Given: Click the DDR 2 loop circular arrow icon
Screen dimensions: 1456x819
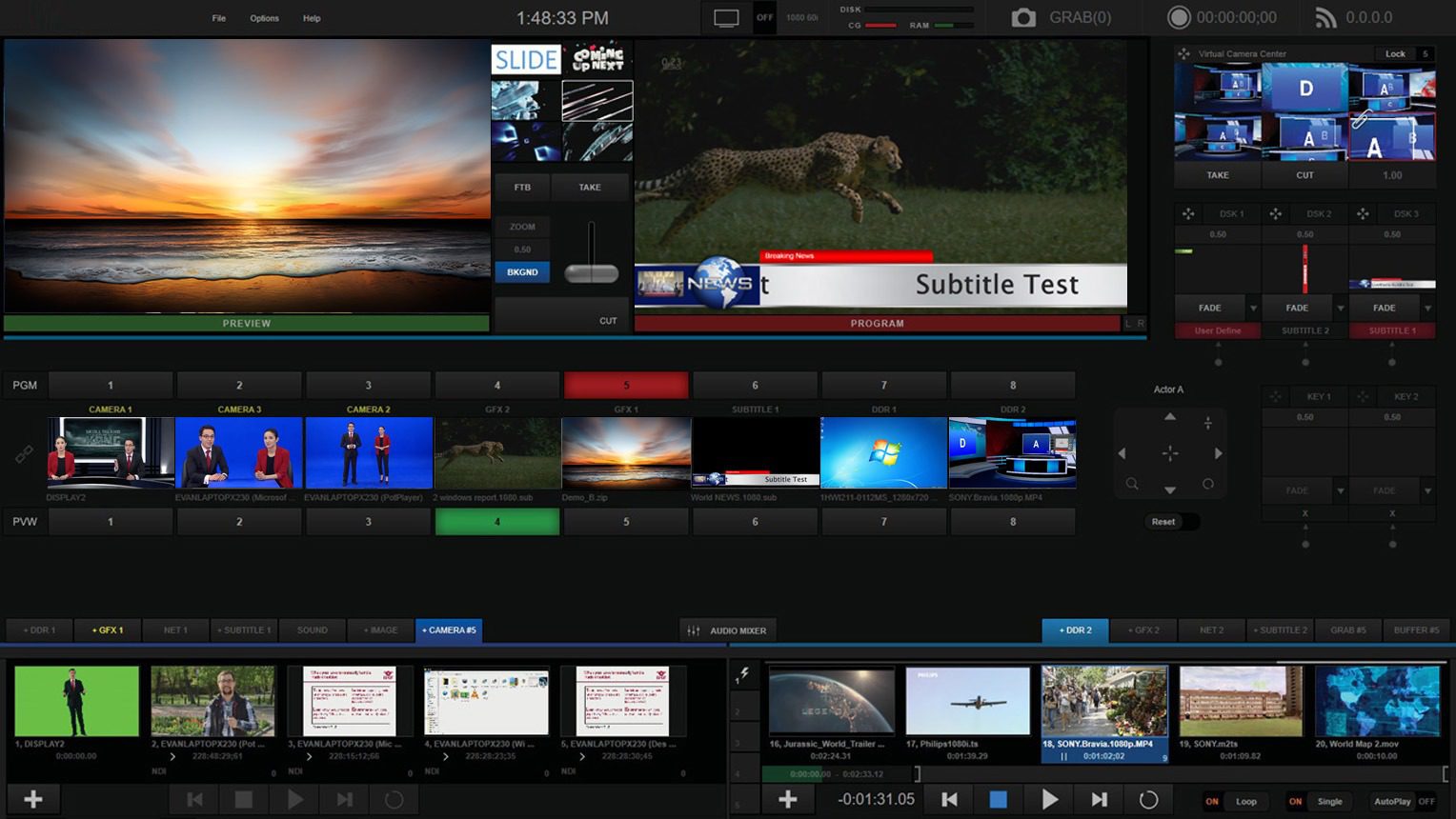Looking at the screenshot, I should [1149, 799].
